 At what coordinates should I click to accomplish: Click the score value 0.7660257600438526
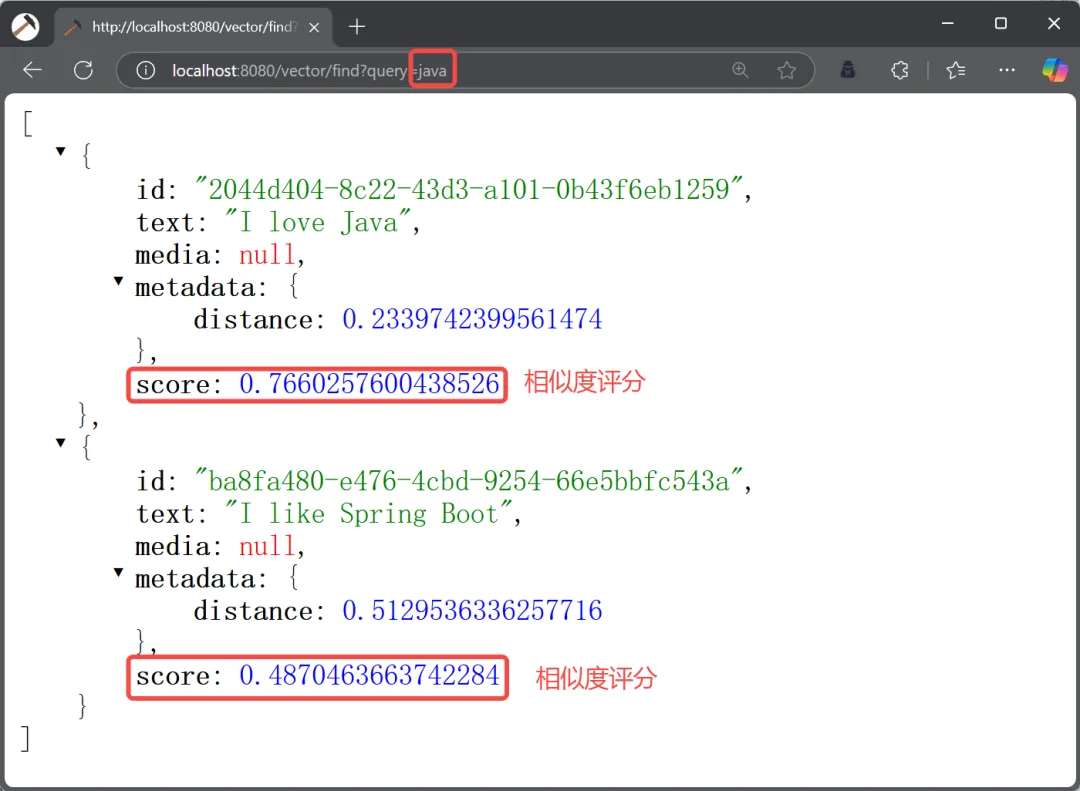369,385
